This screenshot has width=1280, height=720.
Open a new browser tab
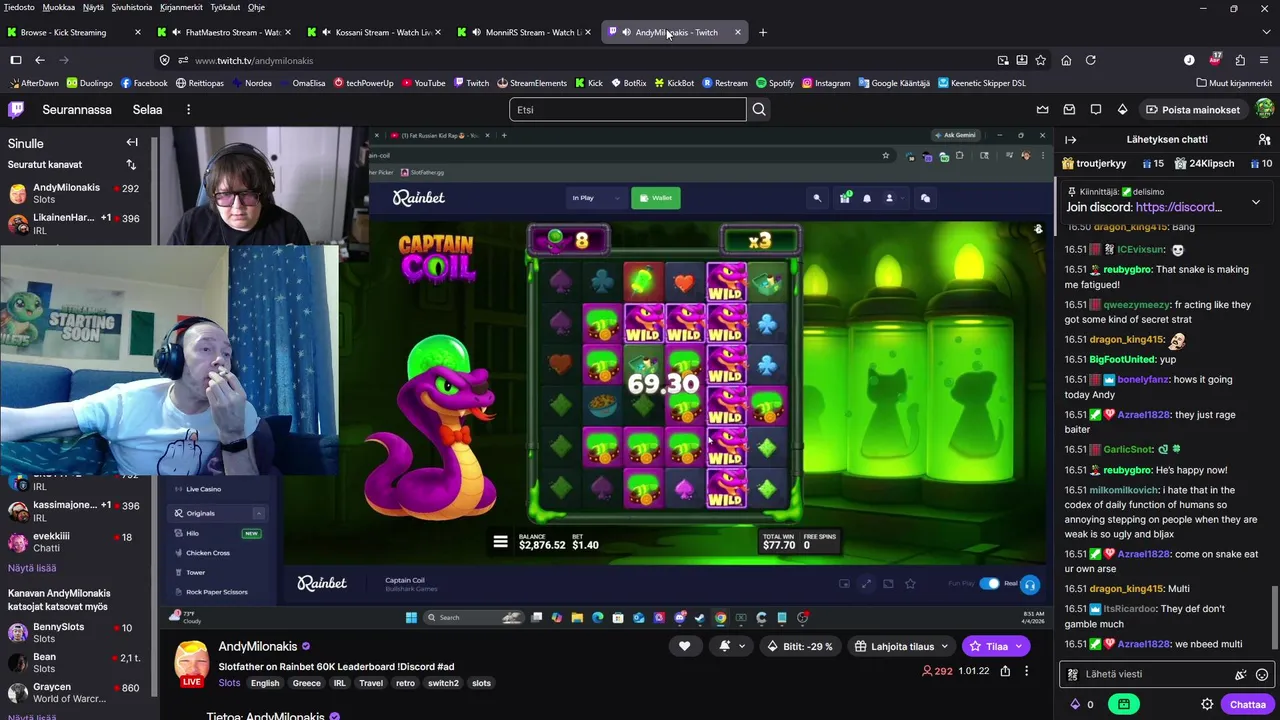point(762,32)
